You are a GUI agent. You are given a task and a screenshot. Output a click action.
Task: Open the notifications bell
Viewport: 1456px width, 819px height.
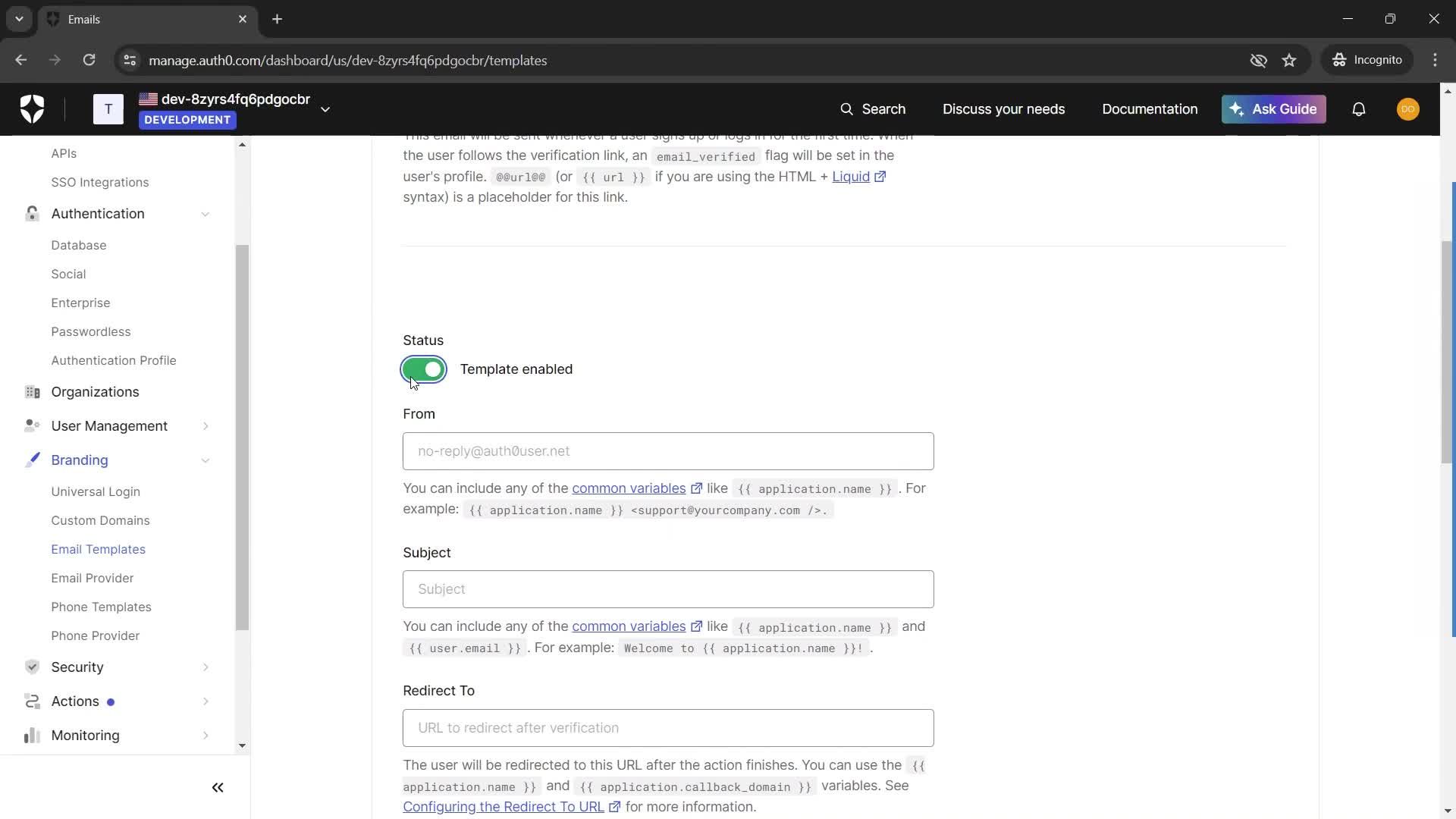pyautogui.click(x=1359, y=109)
